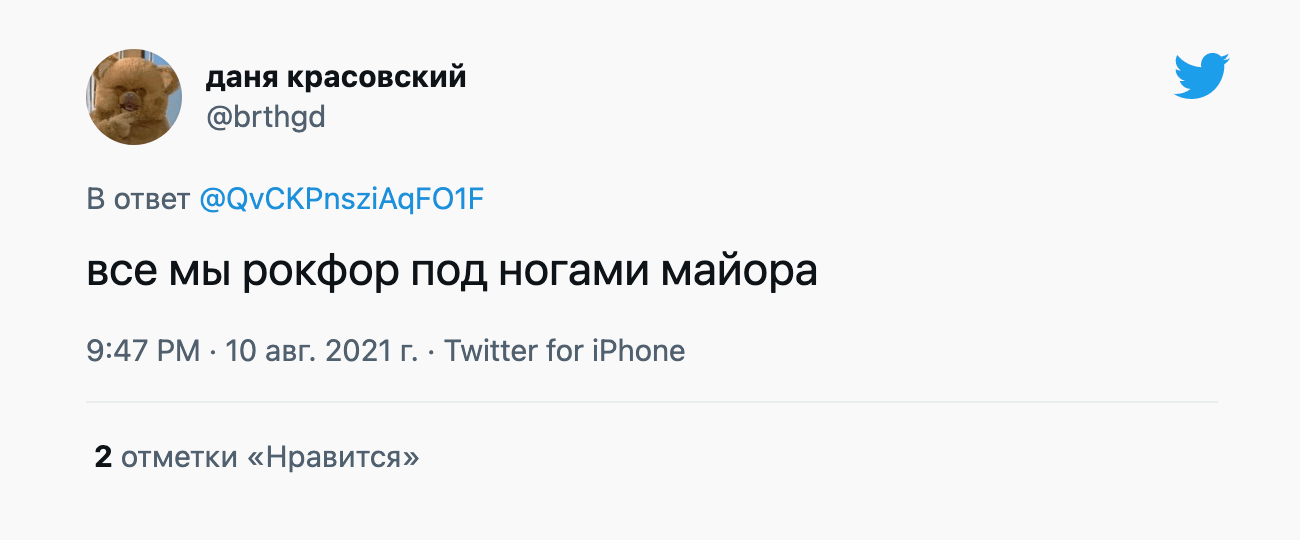The image size is (1300, 540).
Task: Click the @brthgd username handle
Action: pos(265,118)
